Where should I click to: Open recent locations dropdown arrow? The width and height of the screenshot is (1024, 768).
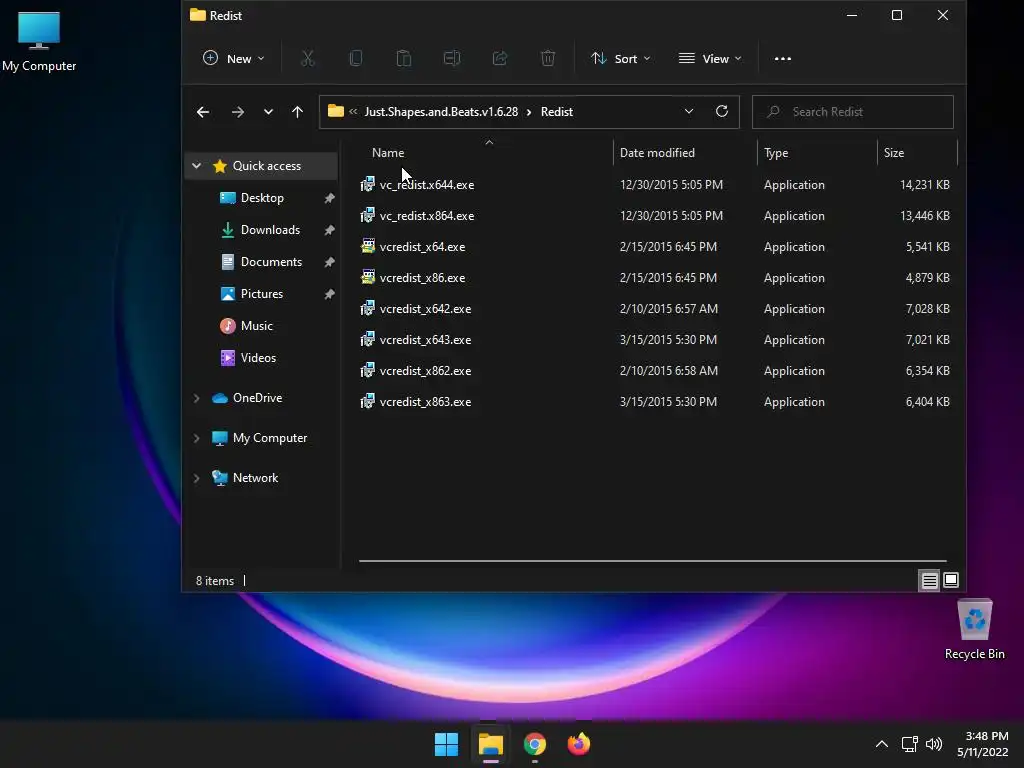click(268, 112)
